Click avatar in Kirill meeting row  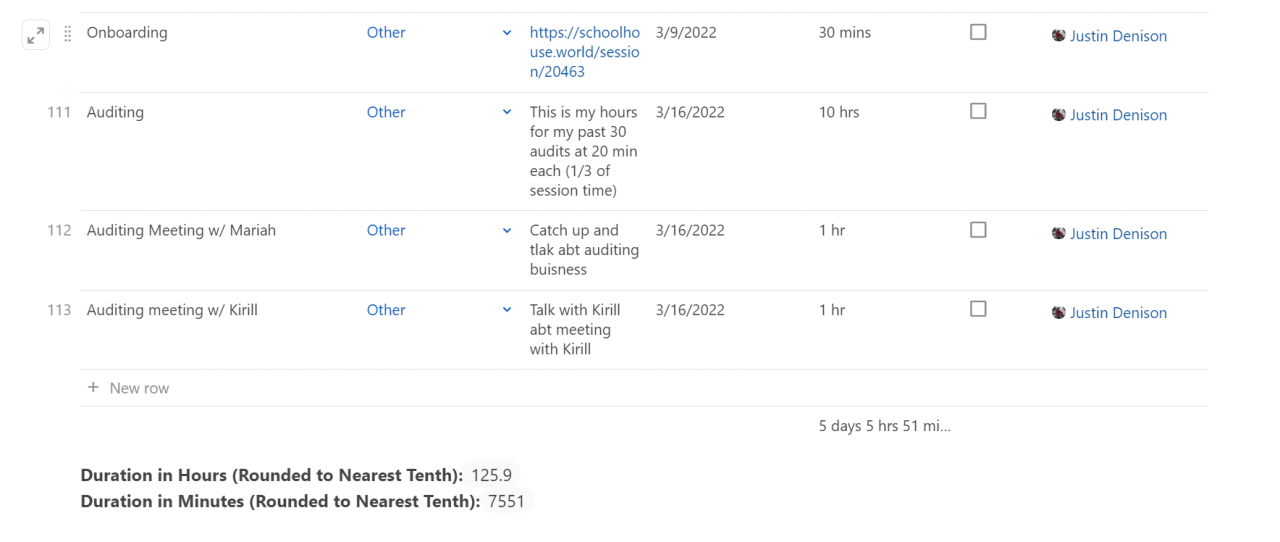pos(1058,312)
